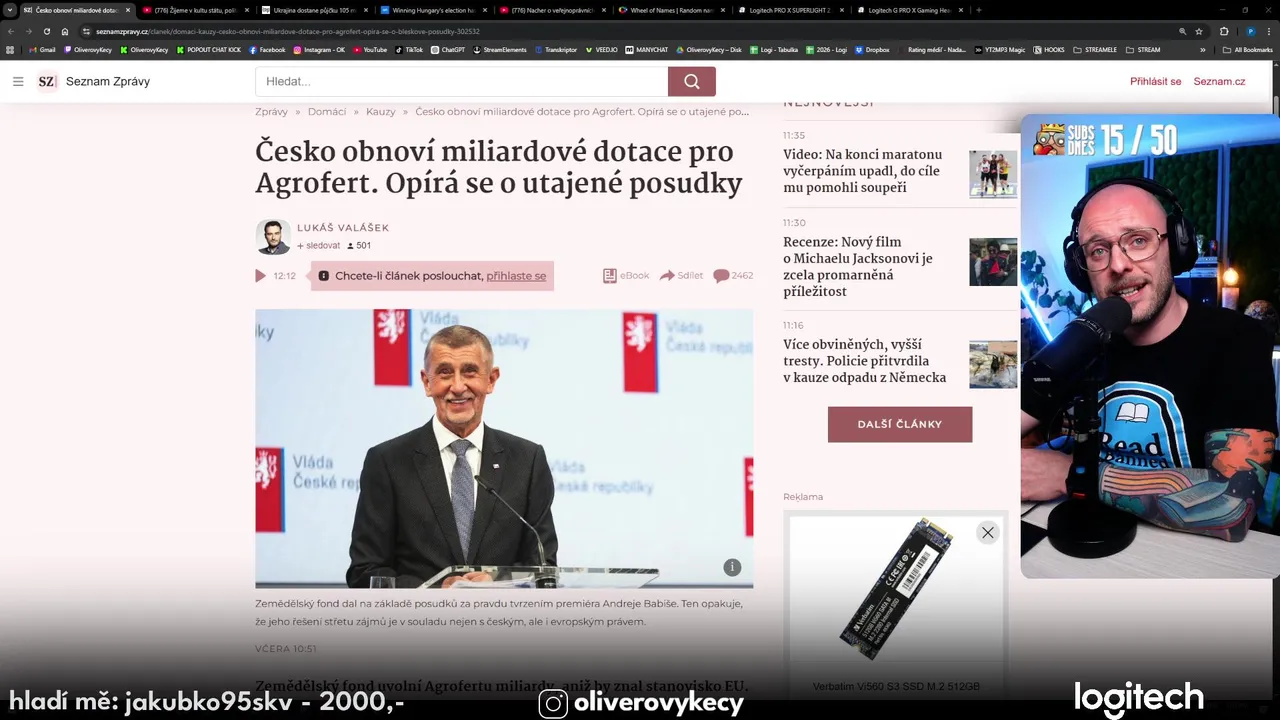Open Více obviněných, vyšší tresty article
Screen dimensions: 1280x720
point(864,361)
